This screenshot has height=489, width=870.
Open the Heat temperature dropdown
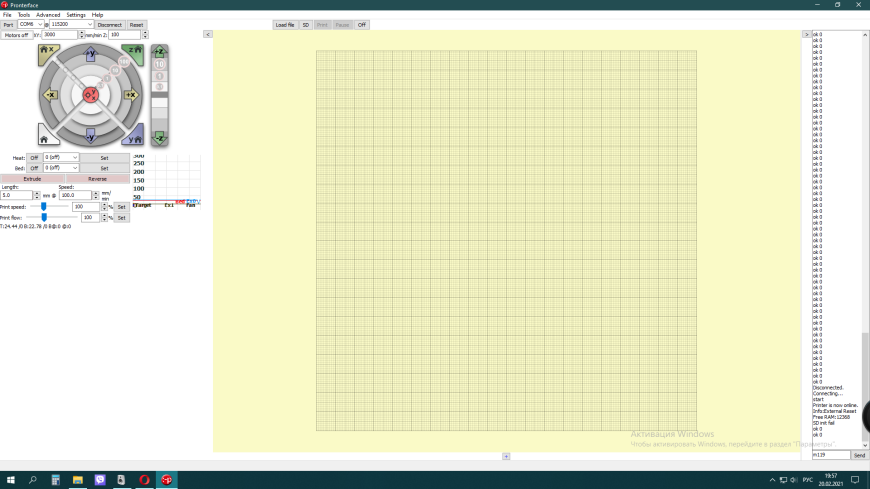point(61,158)
